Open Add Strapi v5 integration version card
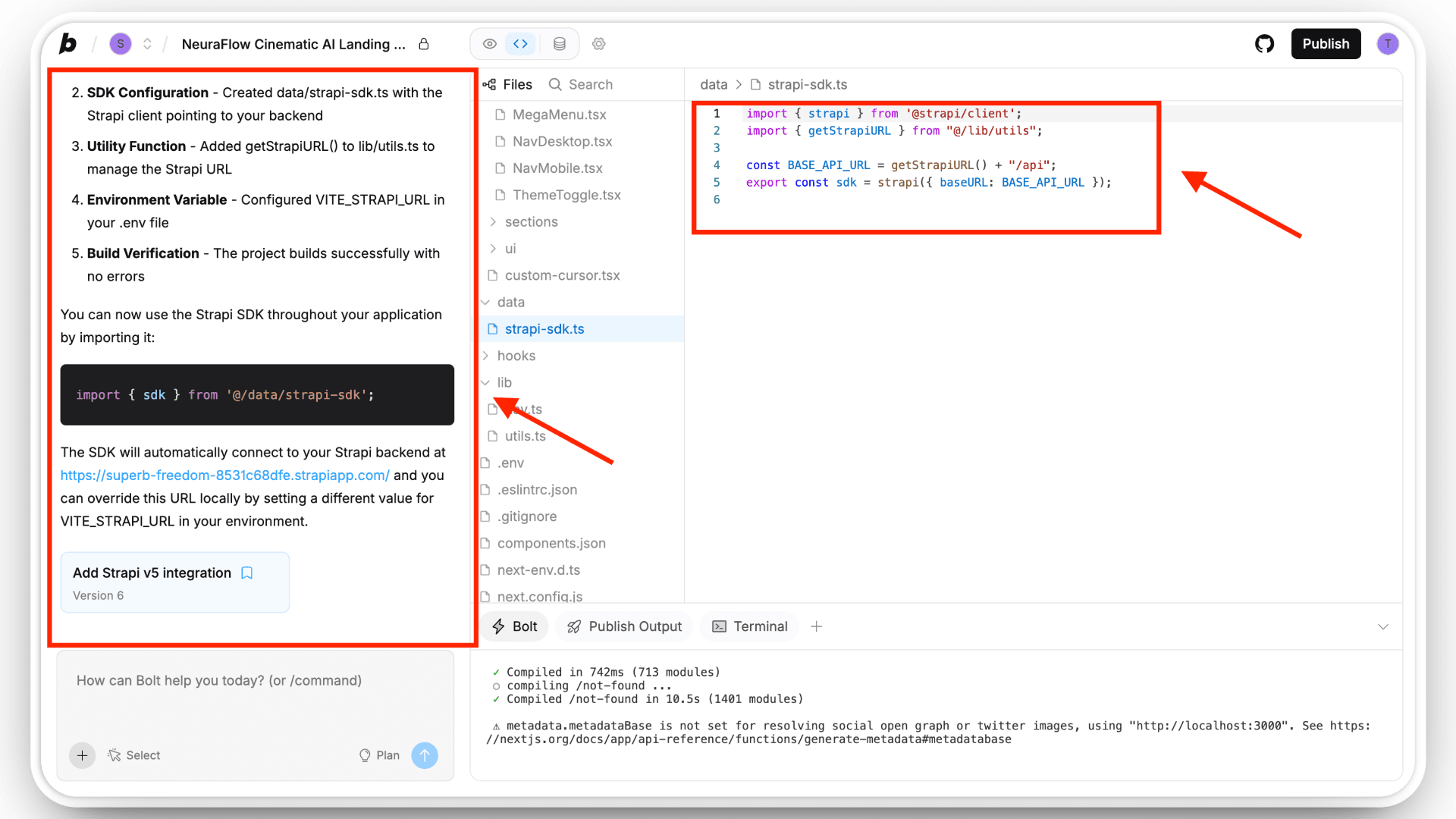Screen dimensions: 1456x819 coord(175,582)
